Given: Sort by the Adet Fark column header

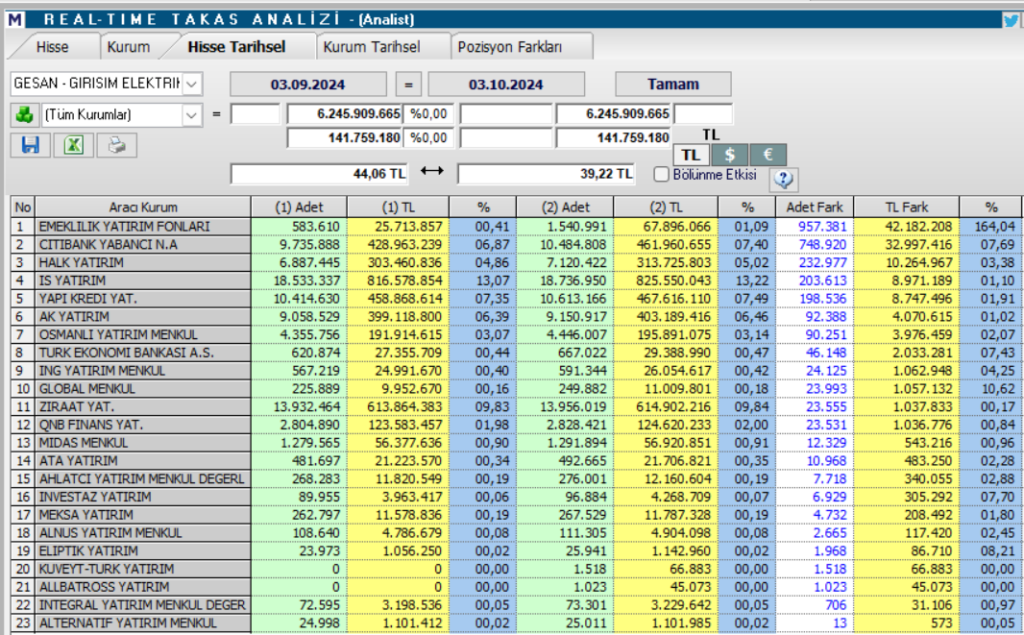Looking at the screenshot, I should click(815, 207).
